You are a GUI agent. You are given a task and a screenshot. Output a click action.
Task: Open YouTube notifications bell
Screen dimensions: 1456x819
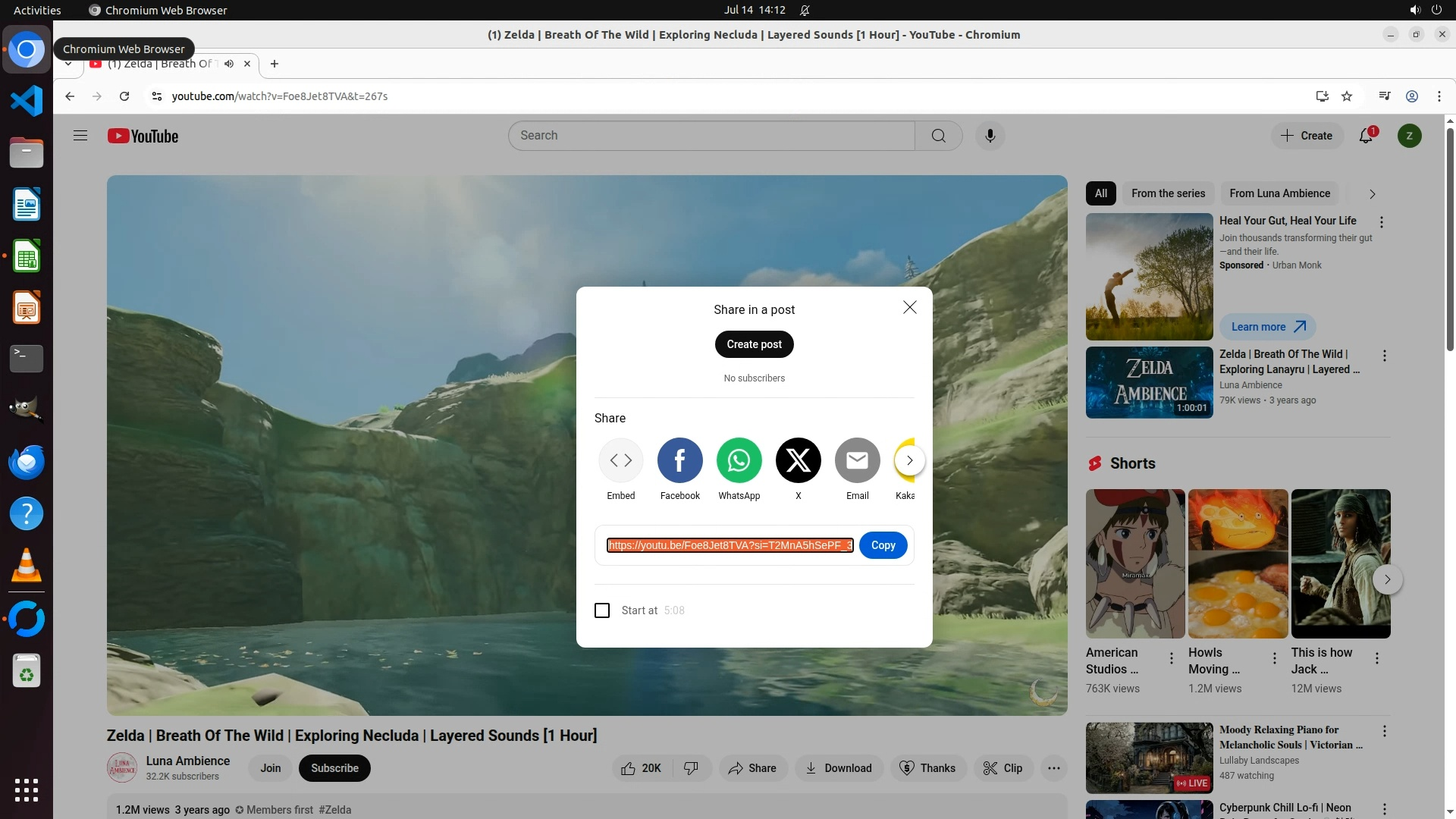1366,136
